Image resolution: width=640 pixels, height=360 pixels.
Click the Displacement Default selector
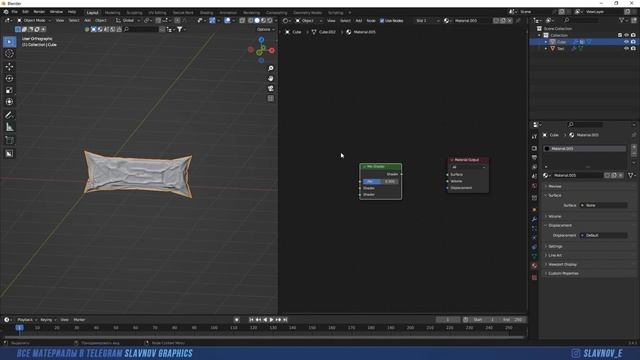(x=603, y=236)
